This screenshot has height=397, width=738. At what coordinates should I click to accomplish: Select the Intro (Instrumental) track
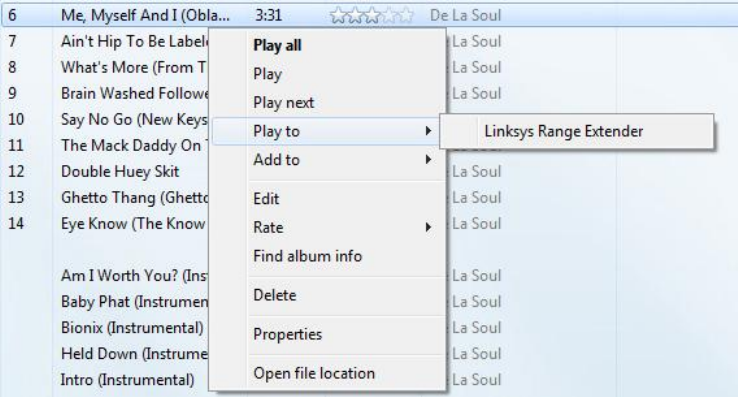(x=128, y=380)
